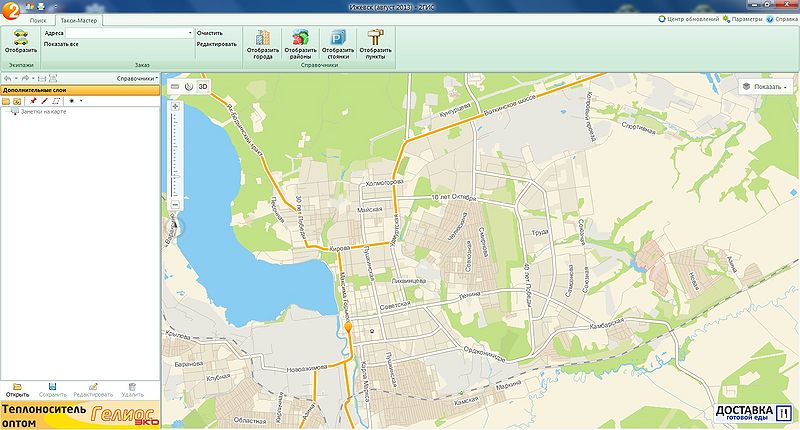Open the Адреса combo box dropdown
This screenshot has height=430, width=800.
point(190,33)
